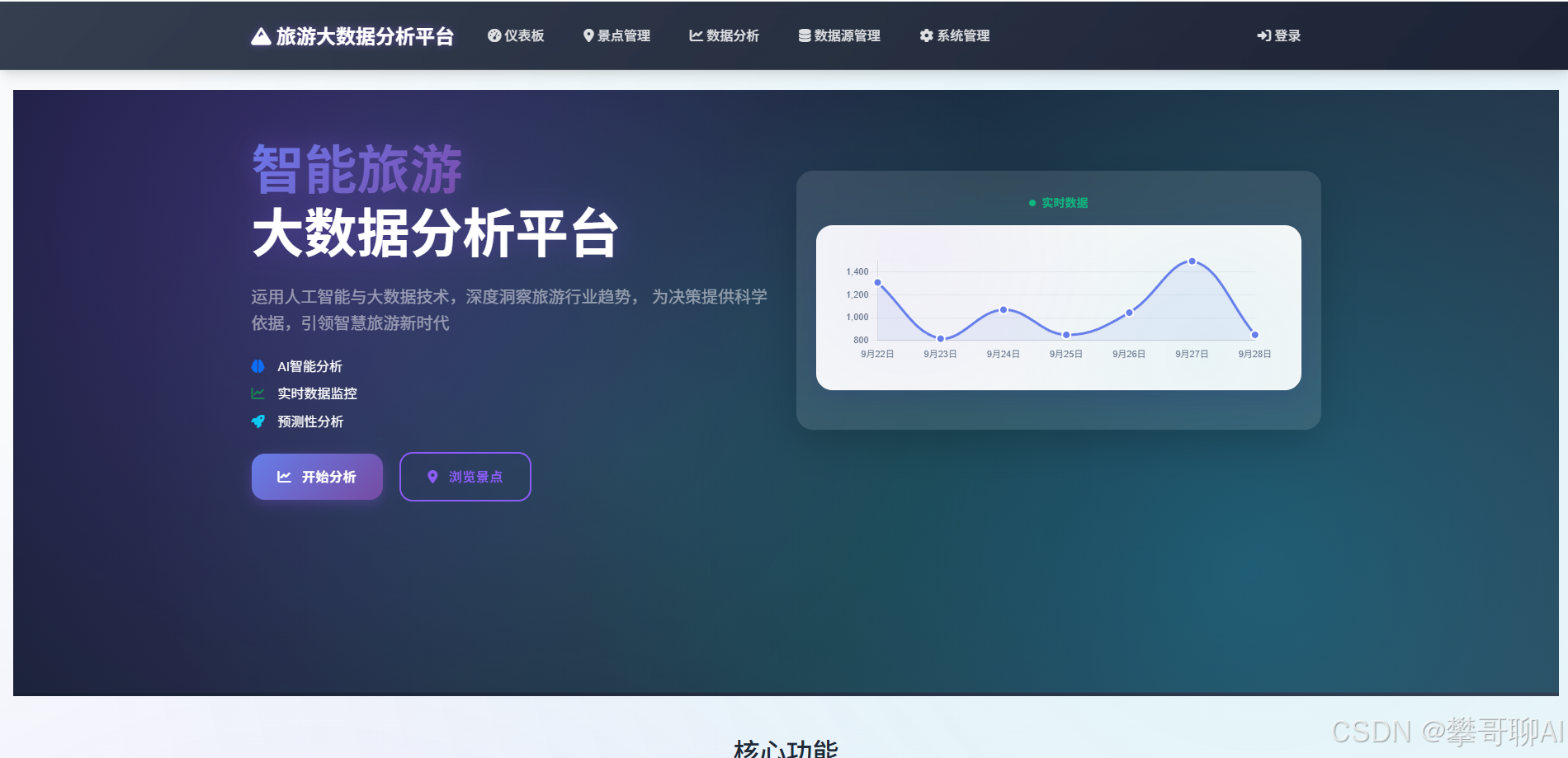
Task: Open the 旅游大数据分析平台 brand link
Action: coord(352,36)
